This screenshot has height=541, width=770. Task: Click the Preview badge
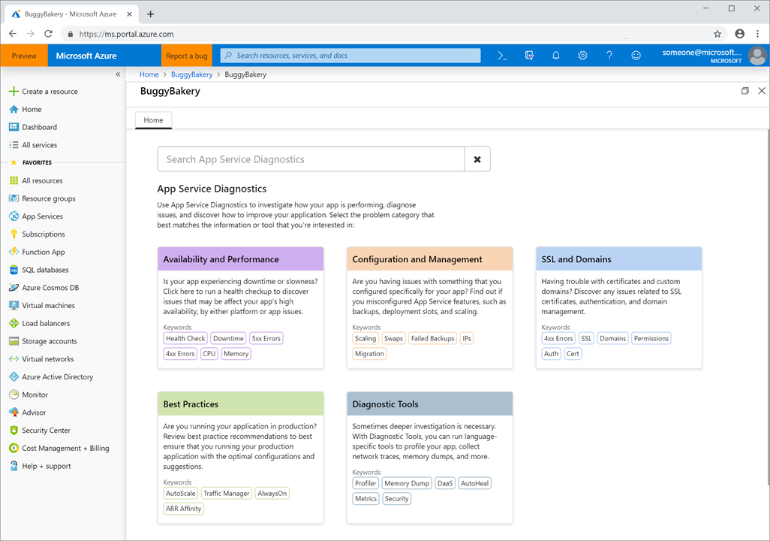[24, 56]
